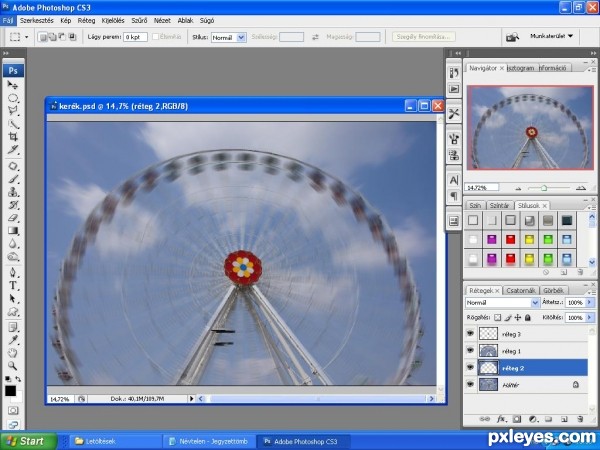Click the foreground color swatch

coord(10,391)
